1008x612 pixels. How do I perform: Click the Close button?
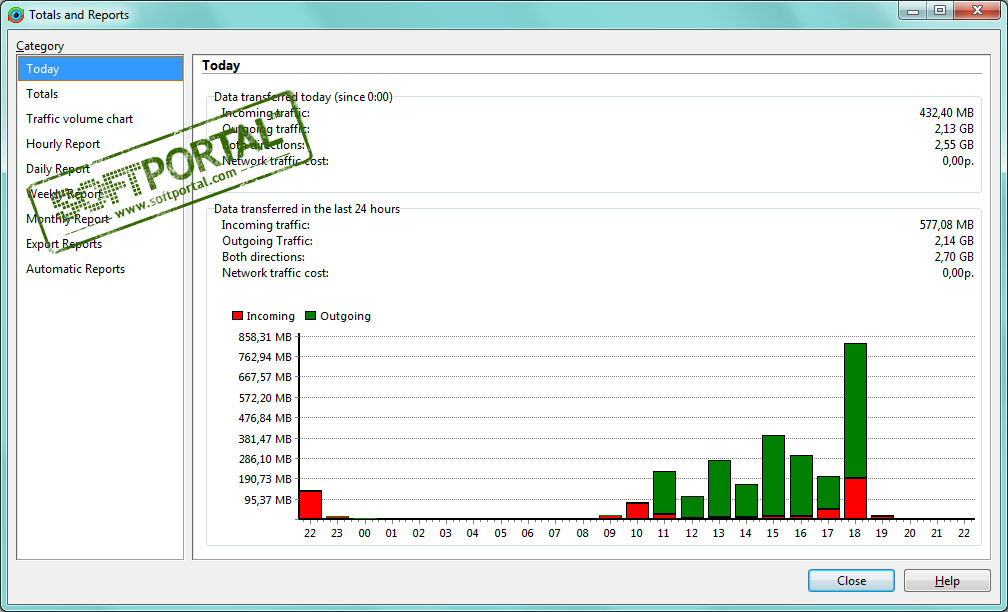coord(851,580)
